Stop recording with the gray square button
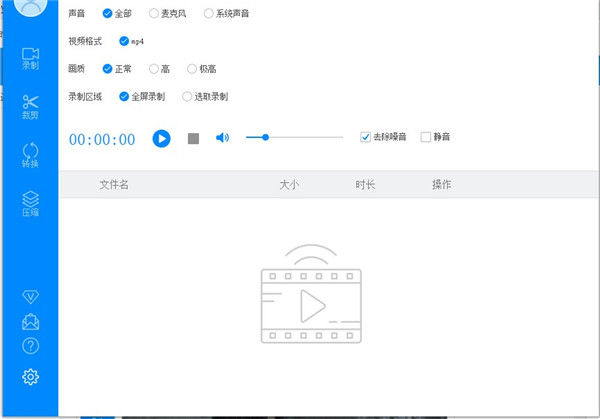 [x=194, y=138]
